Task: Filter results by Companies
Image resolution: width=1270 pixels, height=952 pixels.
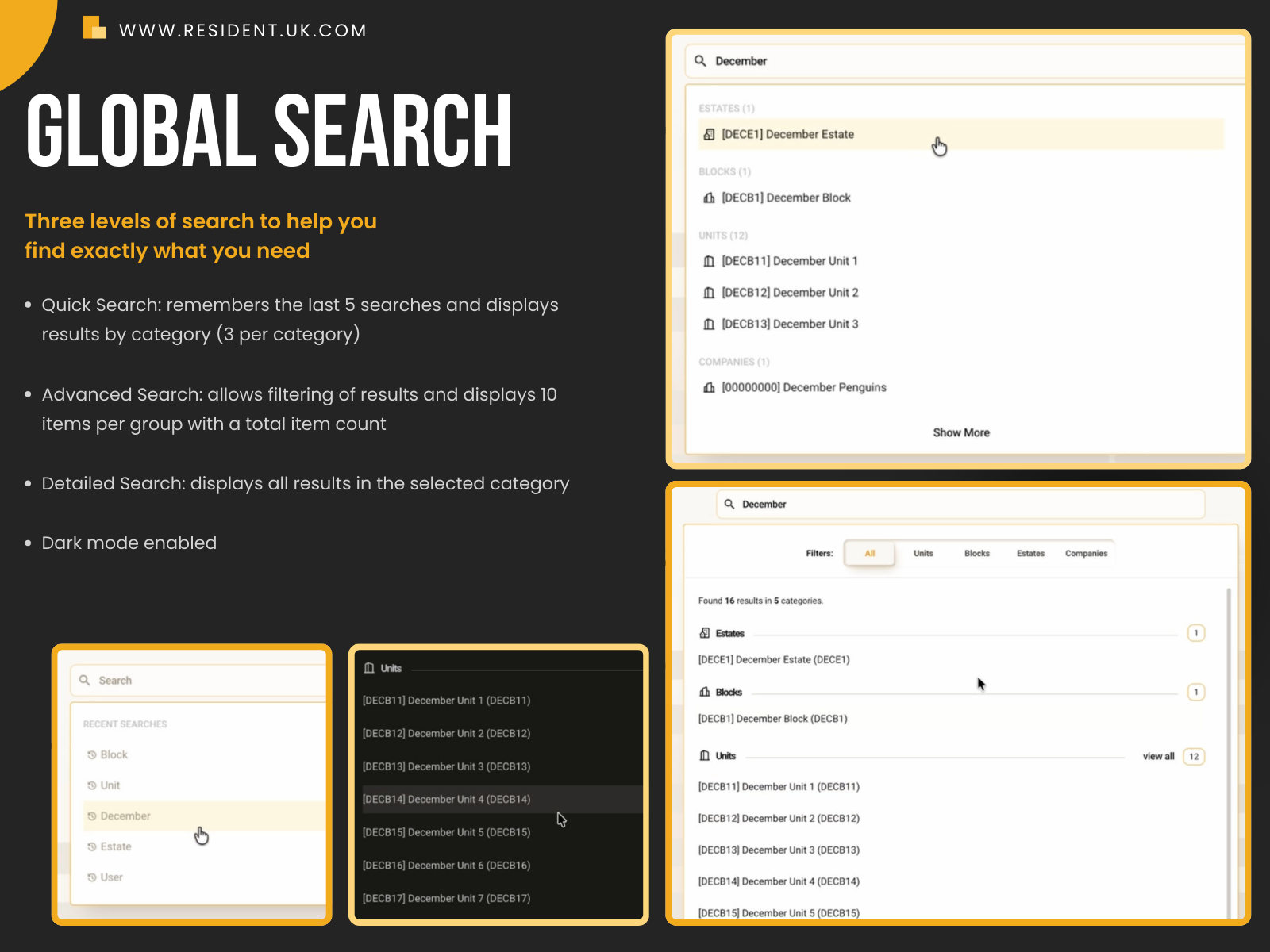Action: 1086,554
